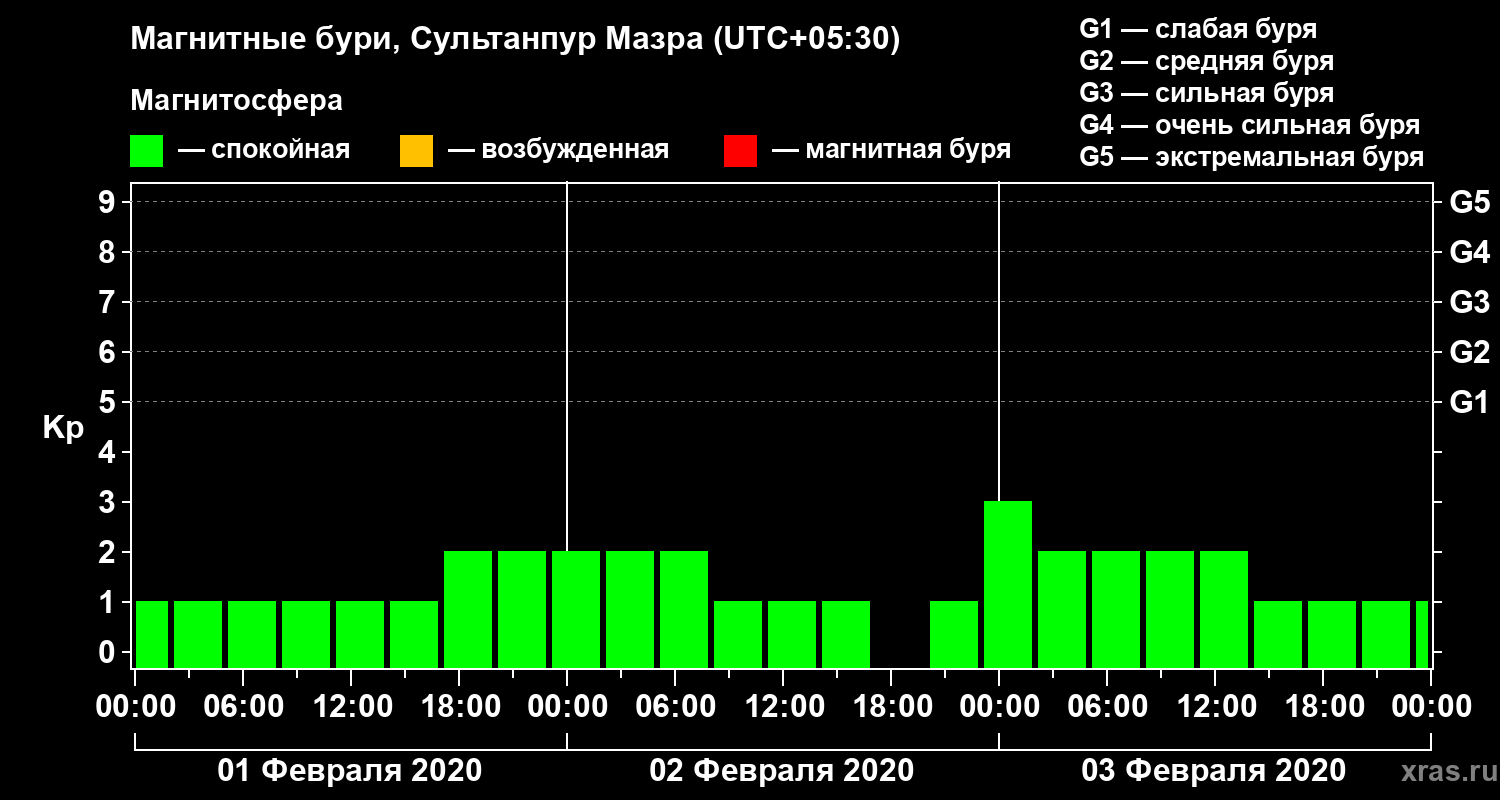Click the 'G1' label on the right-hand axis
Screen dimensions: 1500x800
point(1470,402)
